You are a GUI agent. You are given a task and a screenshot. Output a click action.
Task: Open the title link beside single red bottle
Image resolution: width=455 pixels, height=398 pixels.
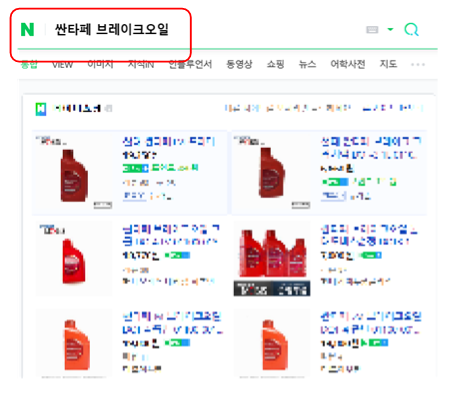(x=171, y=235)
